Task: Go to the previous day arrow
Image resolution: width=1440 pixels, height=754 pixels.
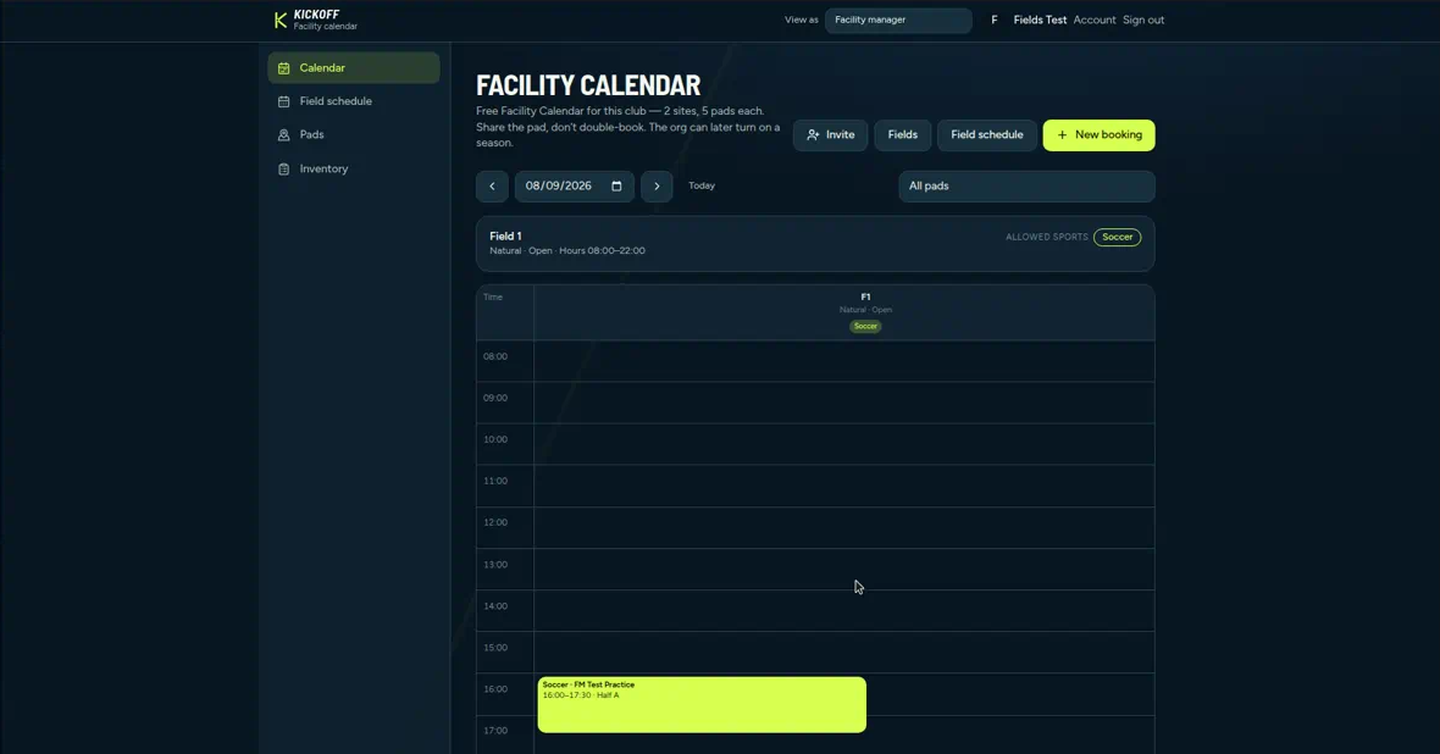Action: click(492, 186)
